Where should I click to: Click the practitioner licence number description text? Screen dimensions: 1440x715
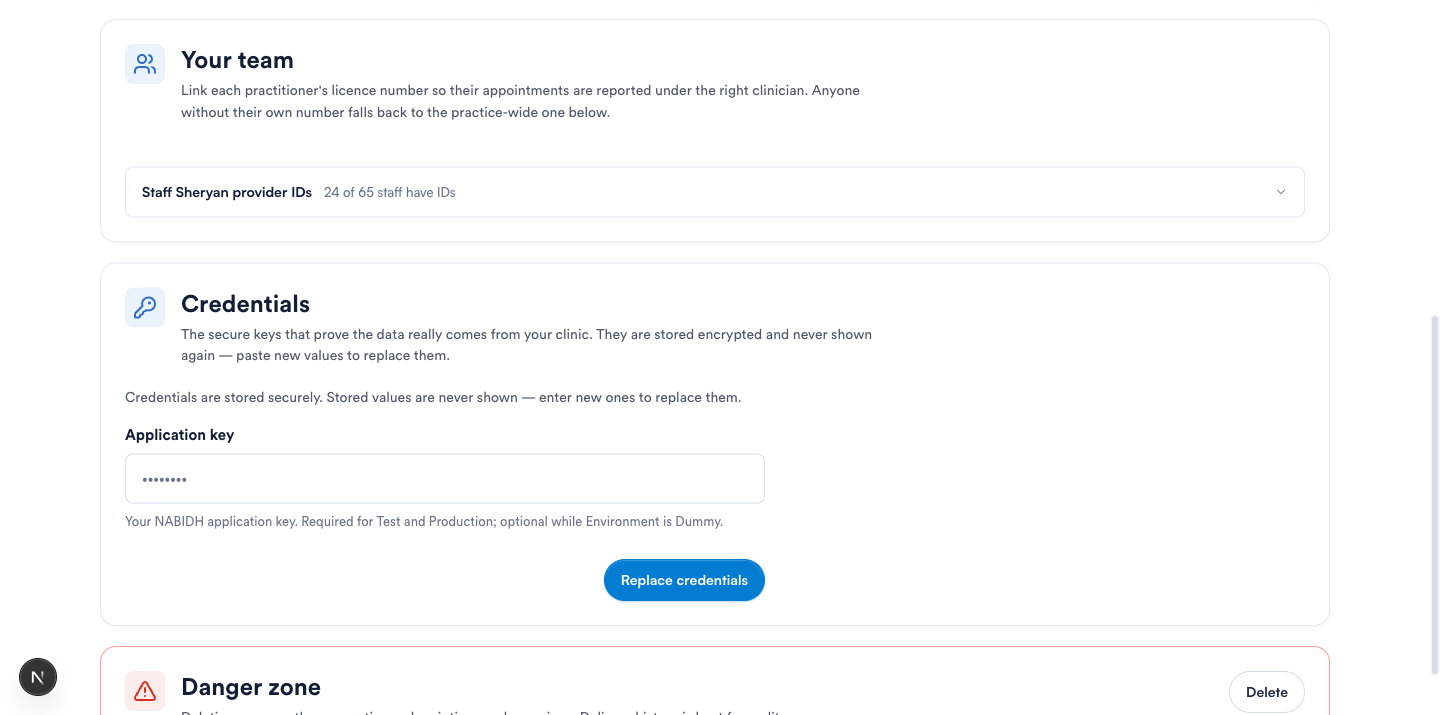tap(520, 101)
